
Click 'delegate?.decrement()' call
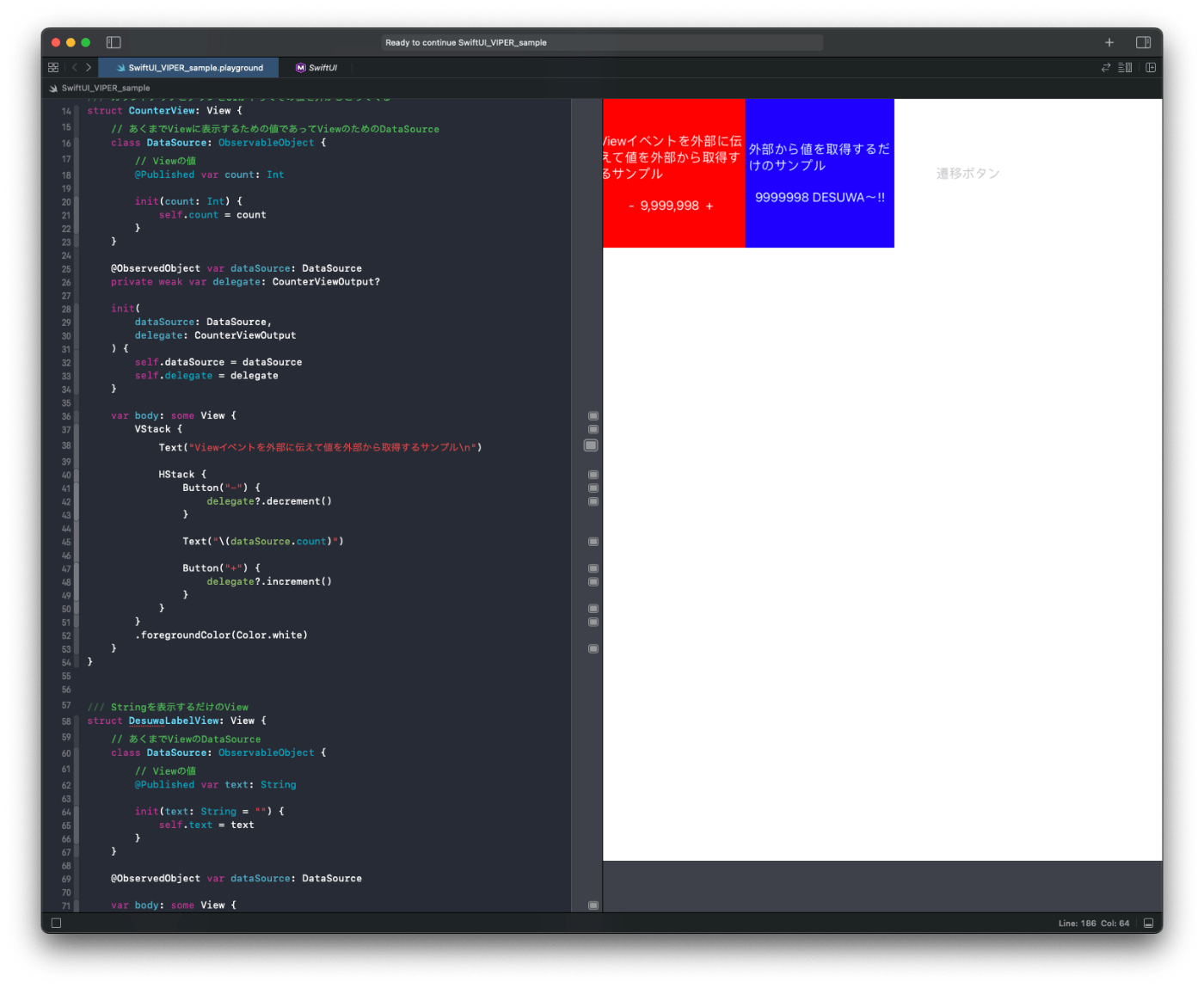point(269,501)
